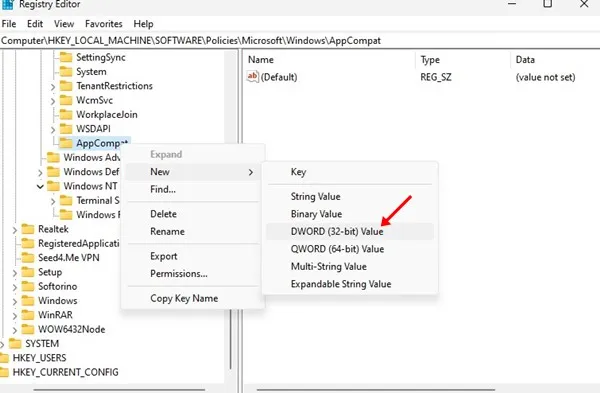This screenshot has height=393, width=600.
Task: Choose Rename from the context menu
Action: [x=193, y=232]
